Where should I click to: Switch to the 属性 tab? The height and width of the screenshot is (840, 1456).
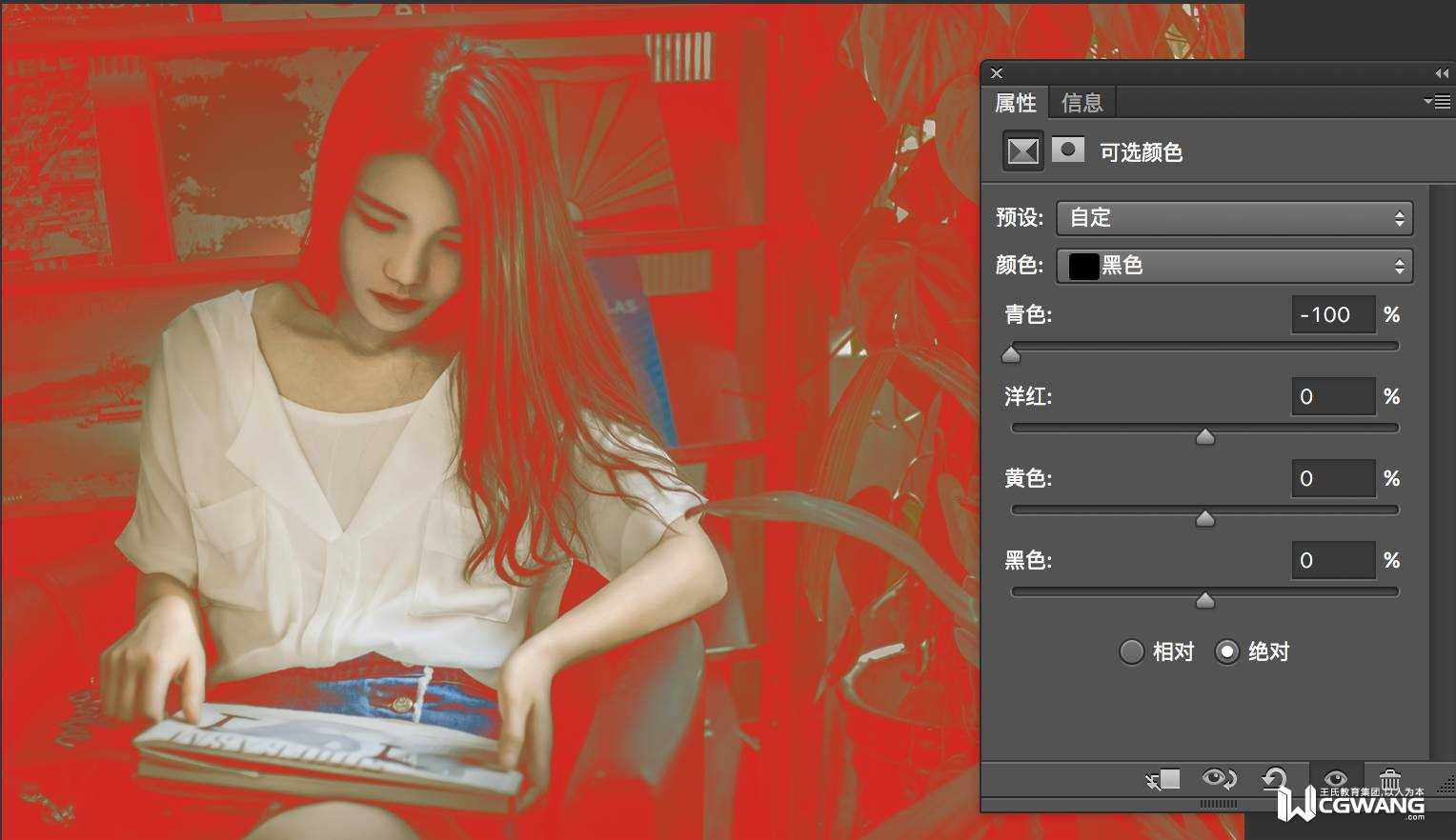tap(1016, 102)
